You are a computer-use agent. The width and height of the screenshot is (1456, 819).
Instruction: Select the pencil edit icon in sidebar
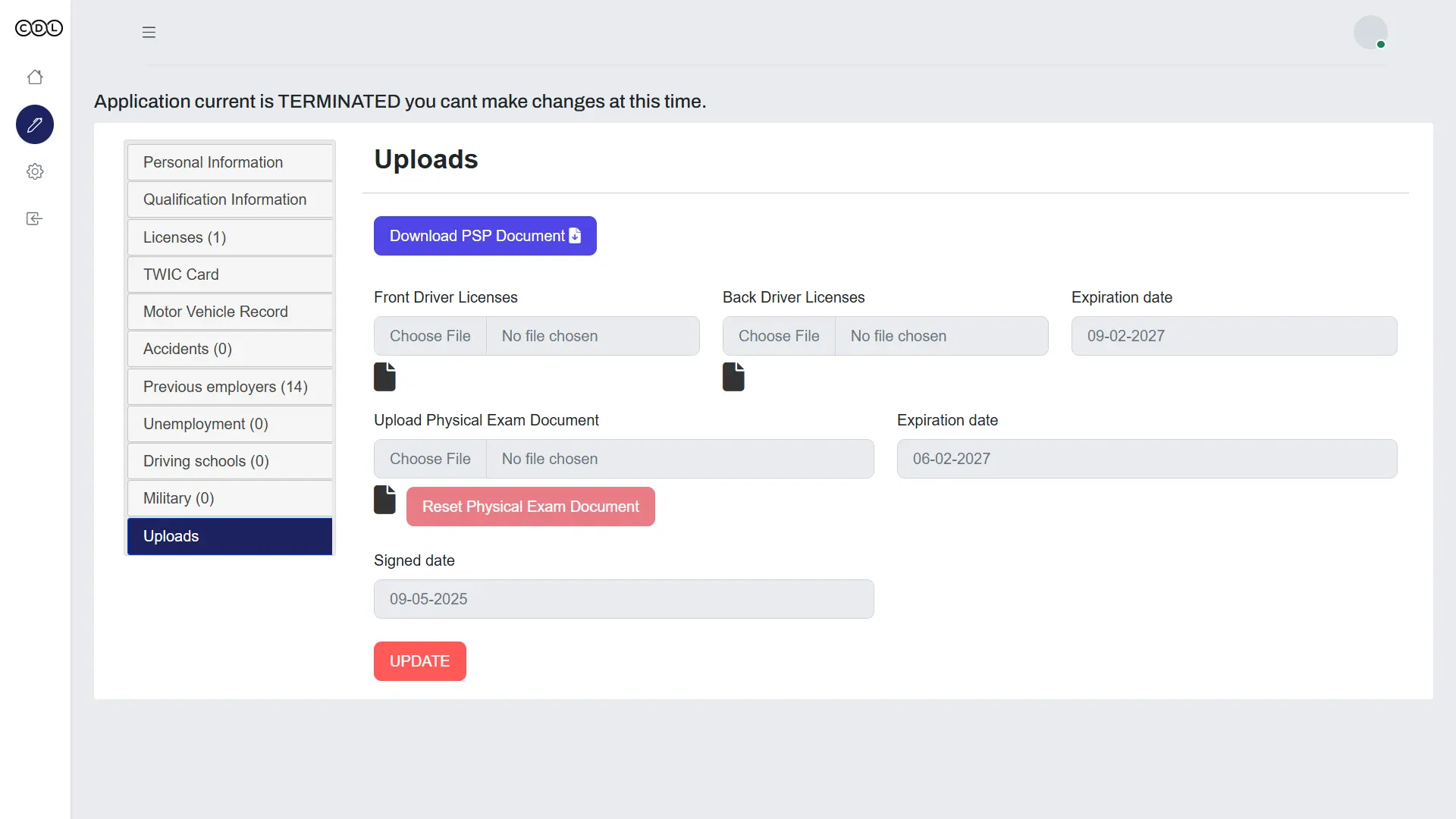[x=35, y=124]
